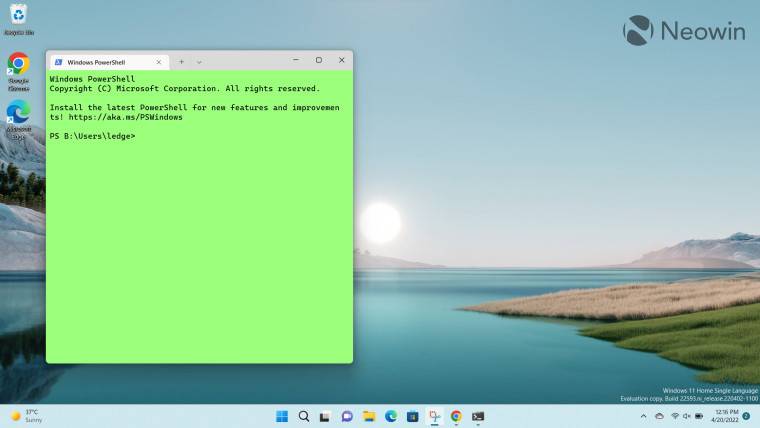Close the Windows PowerShell tab
Image resolution: width=760 pixels, height=428 pixels.
(158, 62)
